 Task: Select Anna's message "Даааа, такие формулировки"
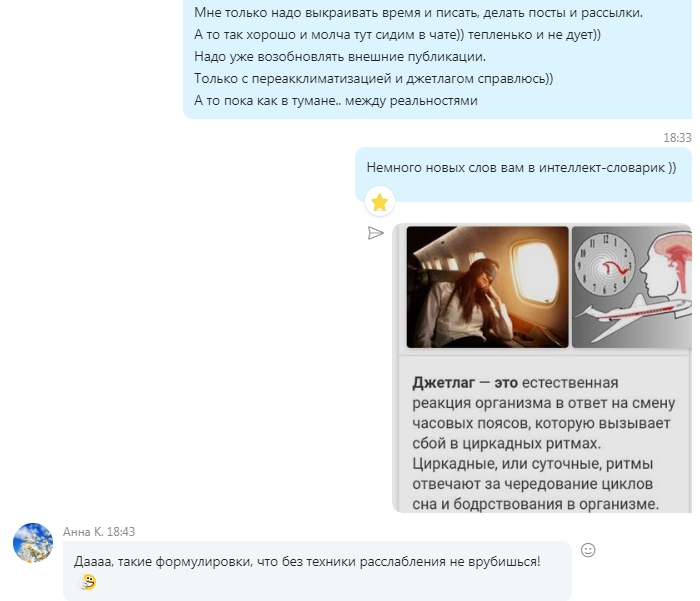coord(307,561)
